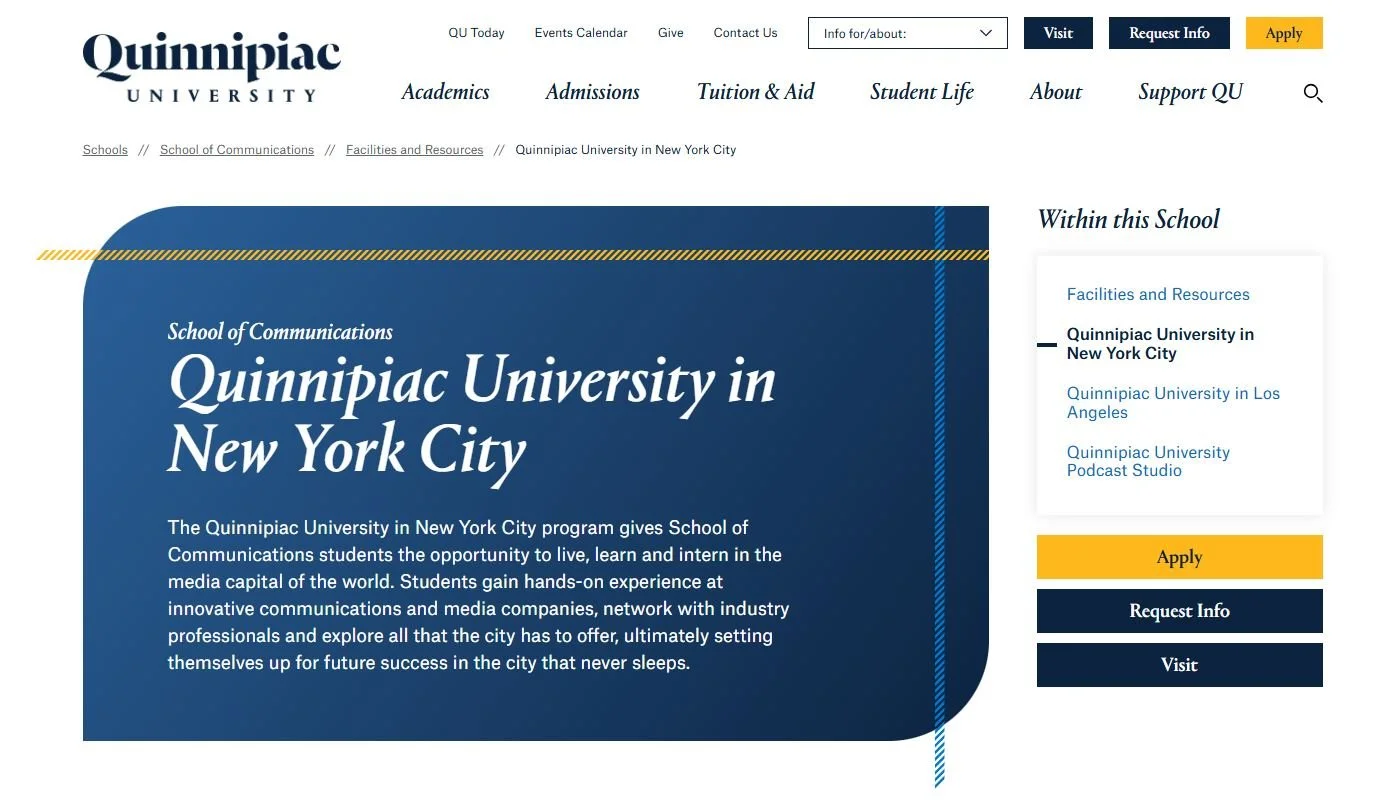The image size is (1391, 800).
Task: Open the Events Calendar link
Action: coord(581,33)
